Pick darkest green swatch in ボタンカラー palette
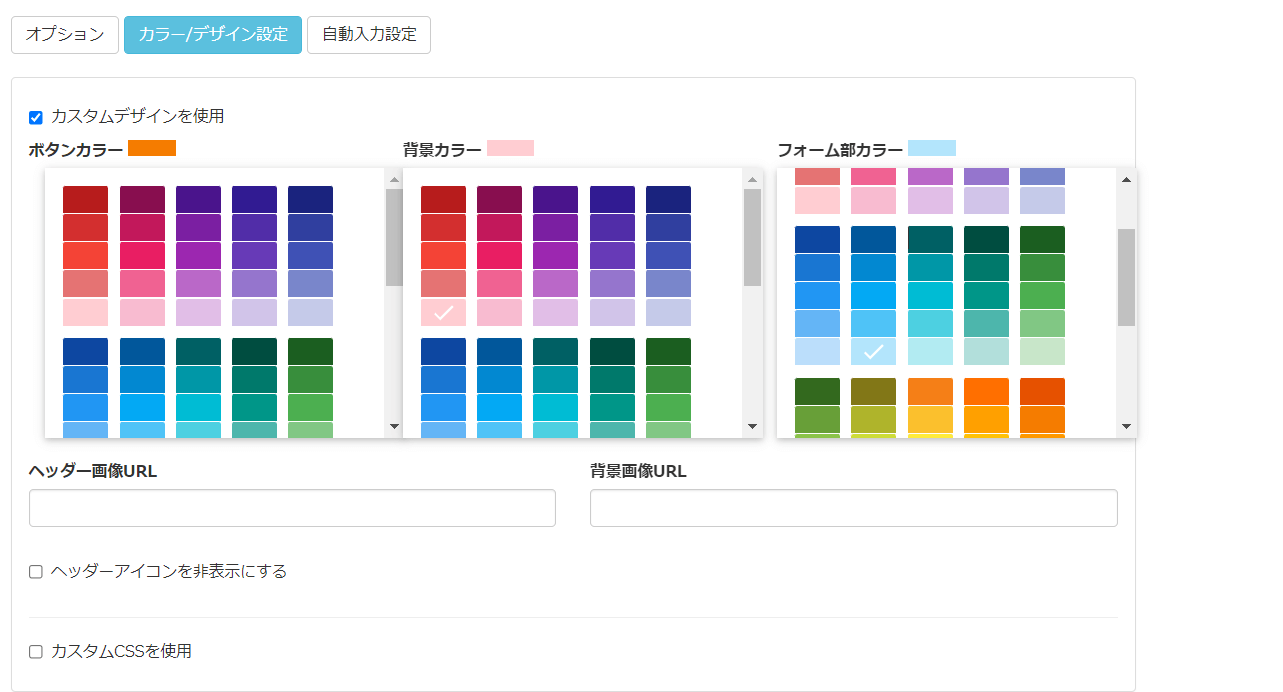This screenshot has width=1283, height=692. pos(310,352)
